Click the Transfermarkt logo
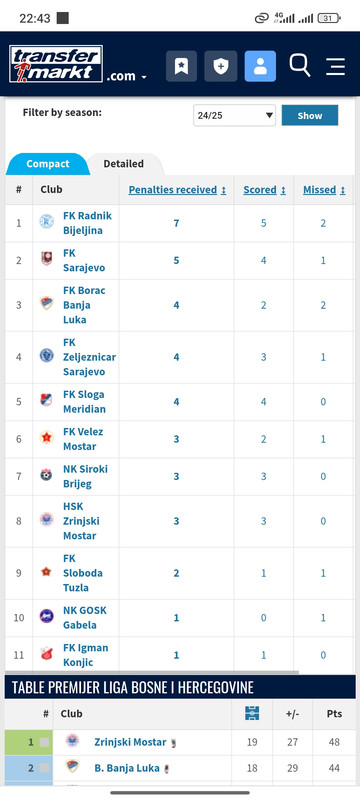Viewport: 360px width, 800px height. [x=56, y=64]
